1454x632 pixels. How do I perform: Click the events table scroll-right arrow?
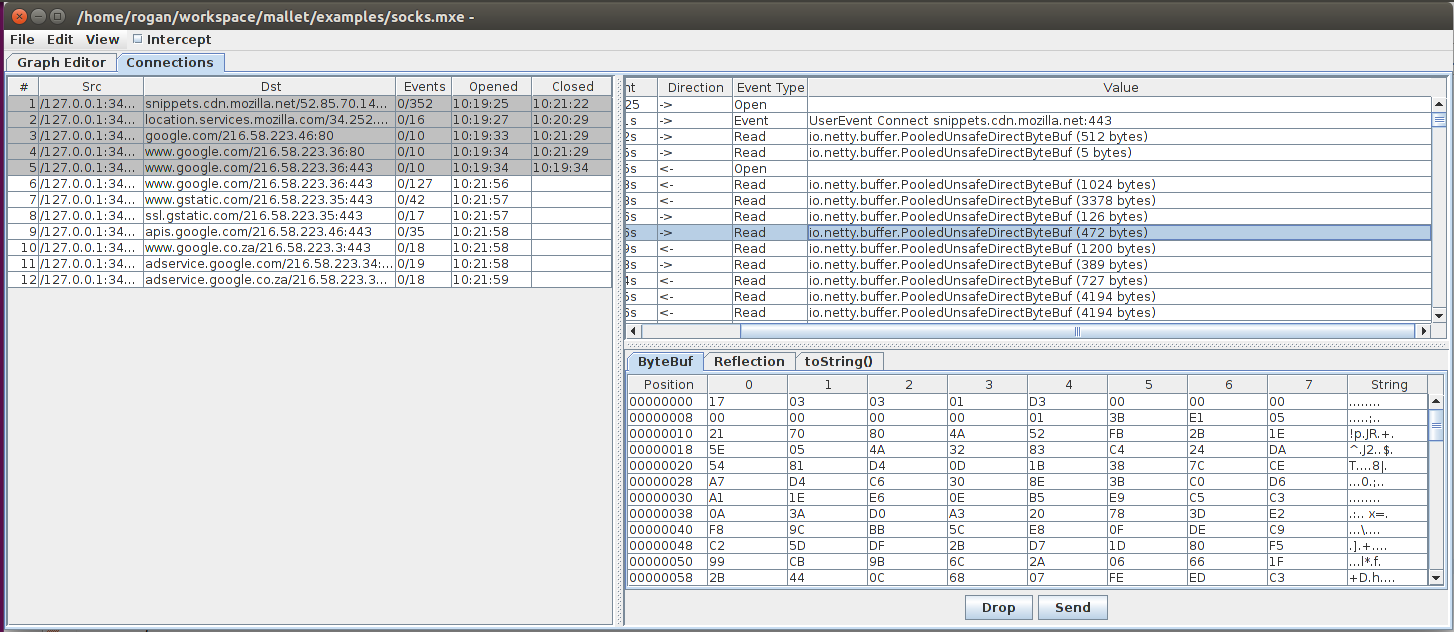click(x=1422, y=331)
